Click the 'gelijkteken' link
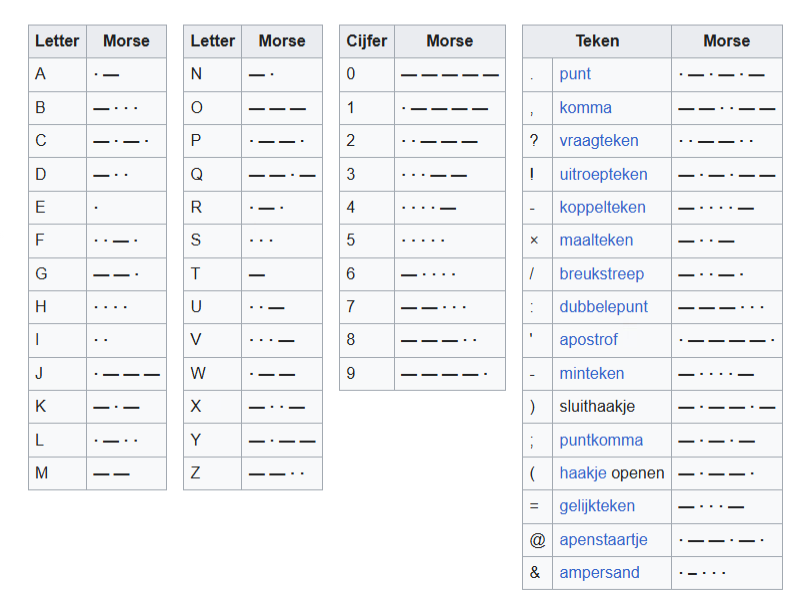 pyautogui.click(x=597, y=506)
